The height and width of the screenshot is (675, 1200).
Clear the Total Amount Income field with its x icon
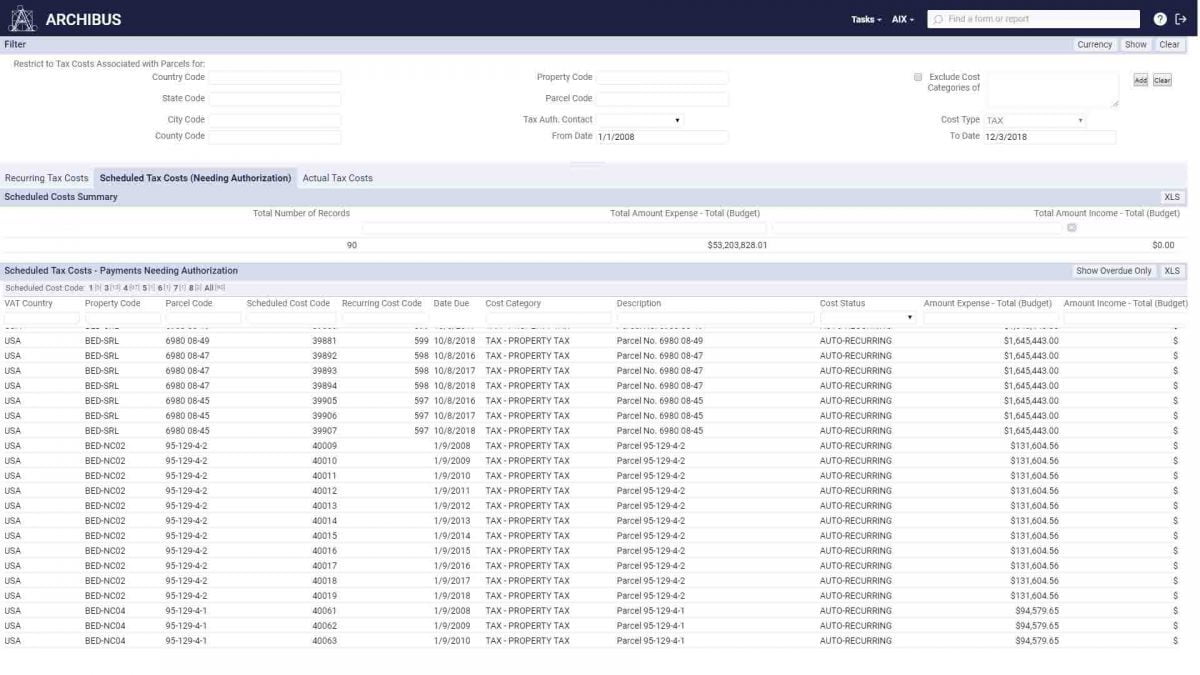pos(1071,227)
